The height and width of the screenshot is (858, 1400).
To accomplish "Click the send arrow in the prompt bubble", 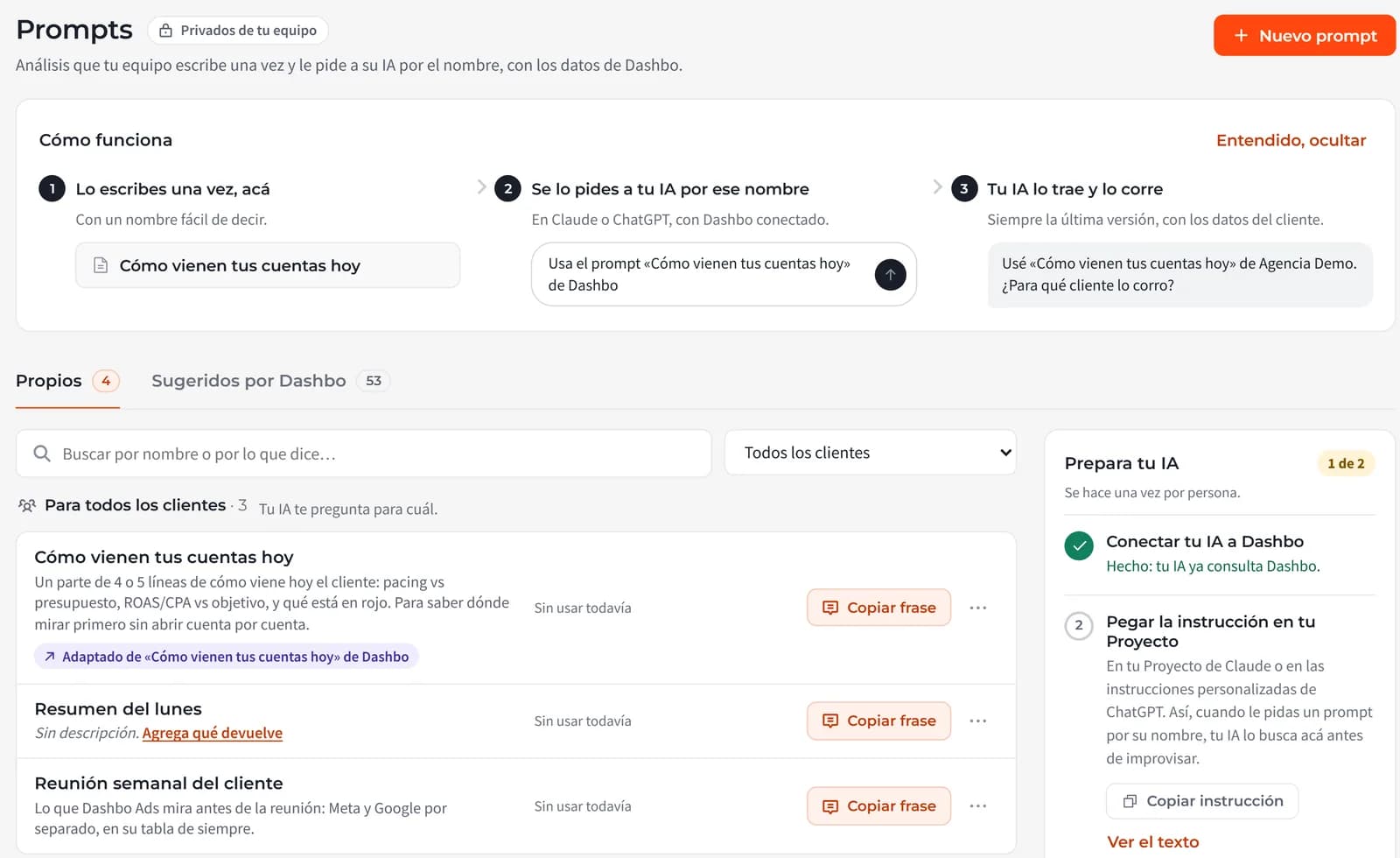I will click(x=890, y=274).
